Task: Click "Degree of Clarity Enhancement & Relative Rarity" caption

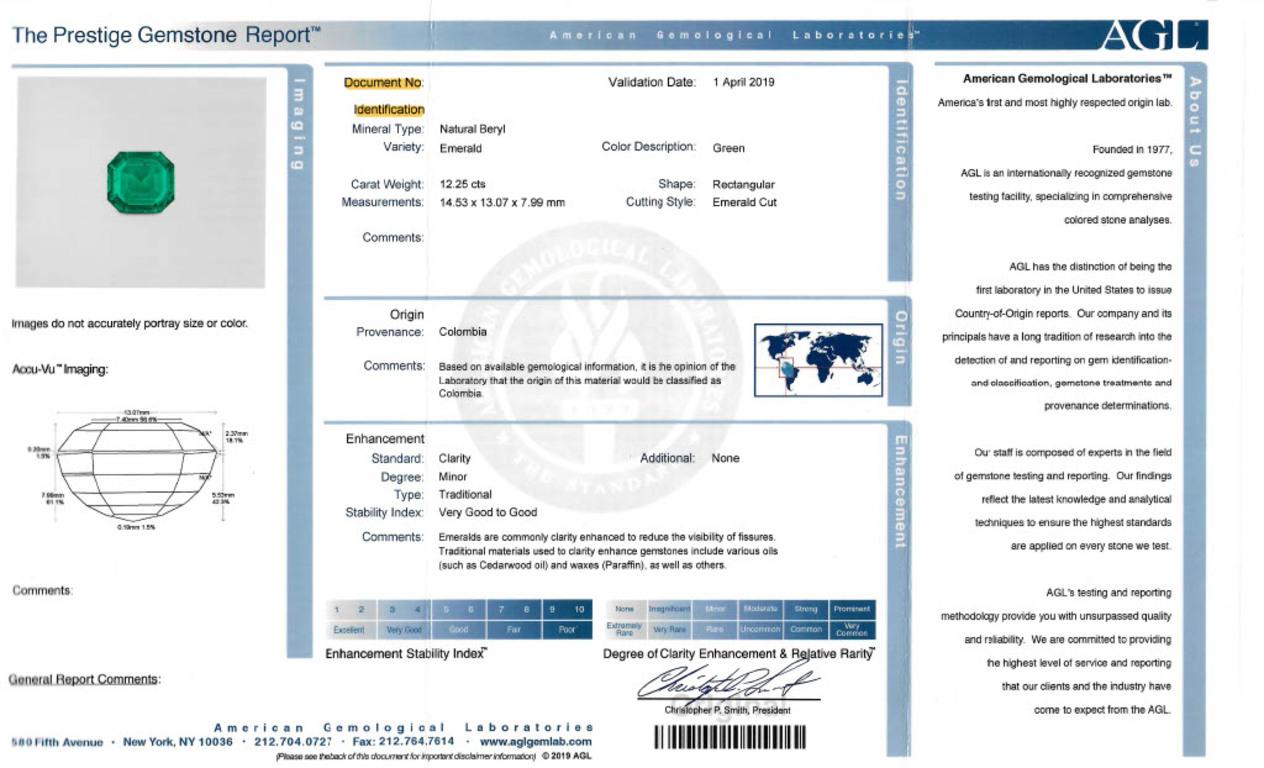Action: [x=739, y=654]
